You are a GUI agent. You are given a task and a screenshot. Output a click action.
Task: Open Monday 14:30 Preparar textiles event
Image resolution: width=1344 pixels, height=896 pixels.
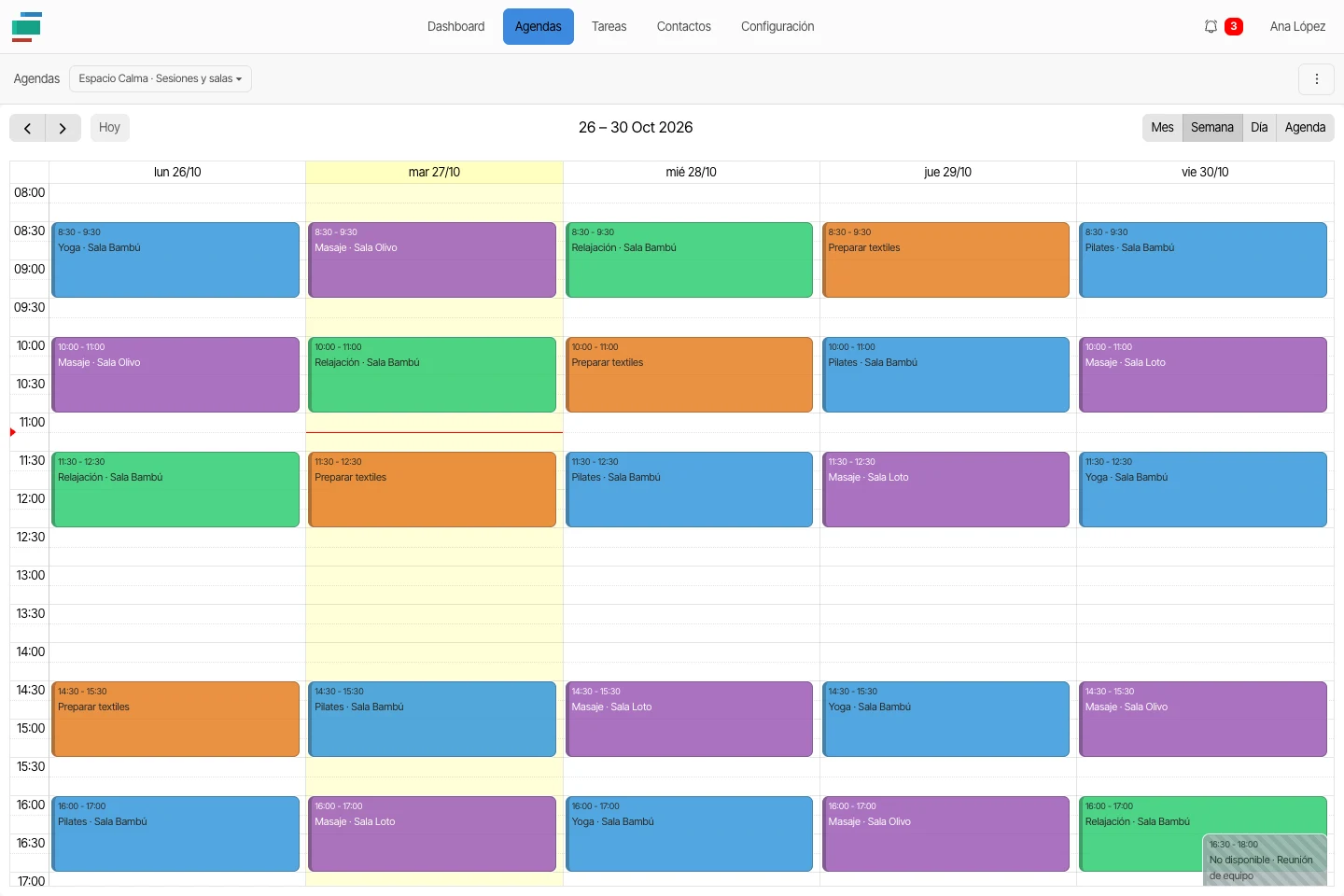click(x=175, y=720)
